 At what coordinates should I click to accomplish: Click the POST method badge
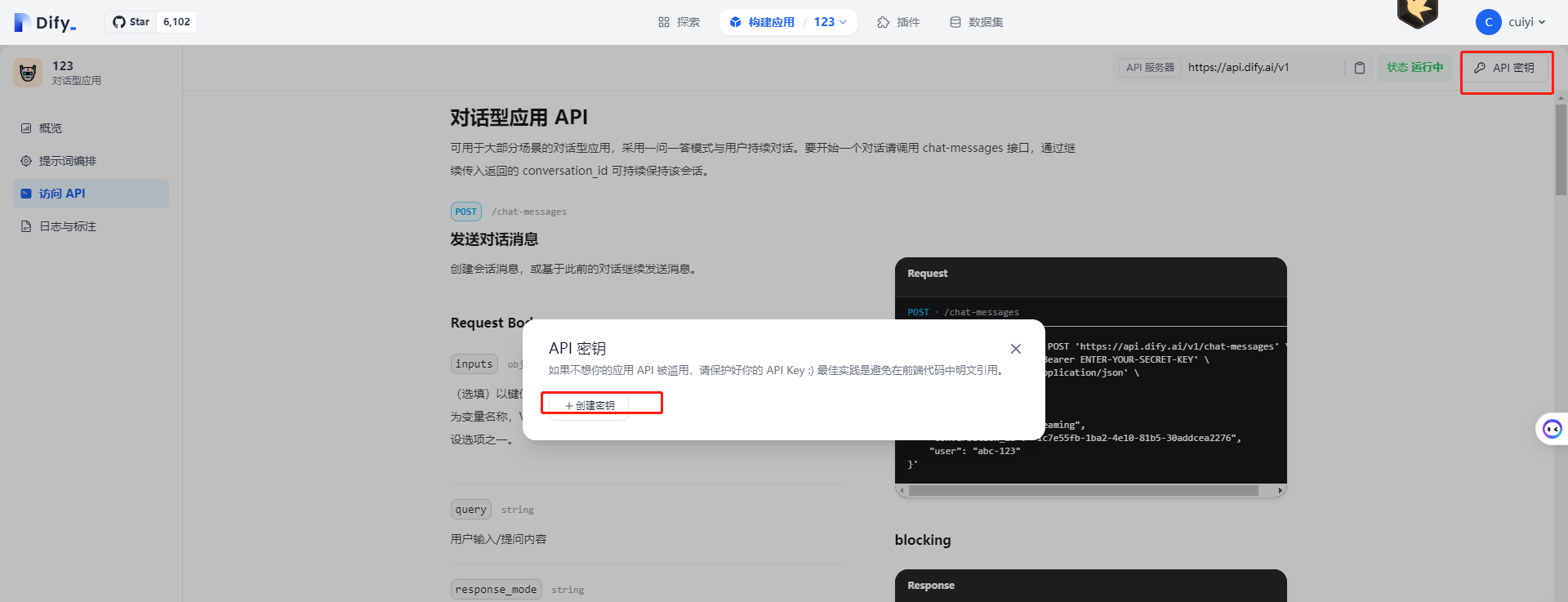[466, 212]
